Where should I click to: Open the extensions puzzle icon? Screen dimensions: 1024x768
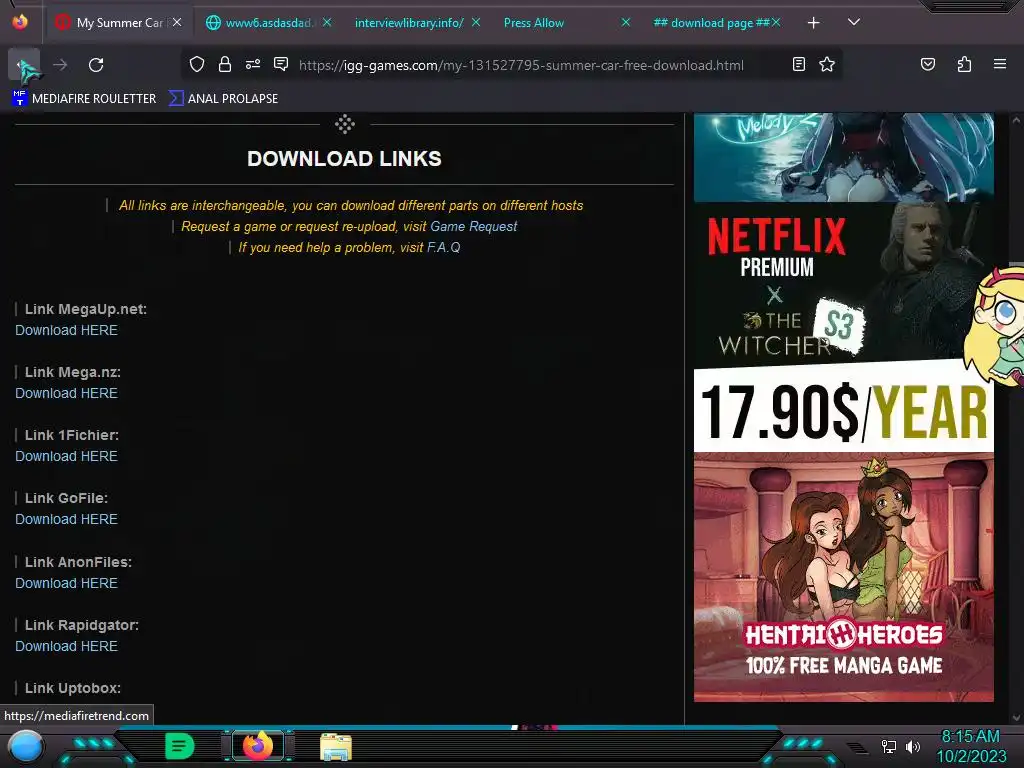(964, 64)
